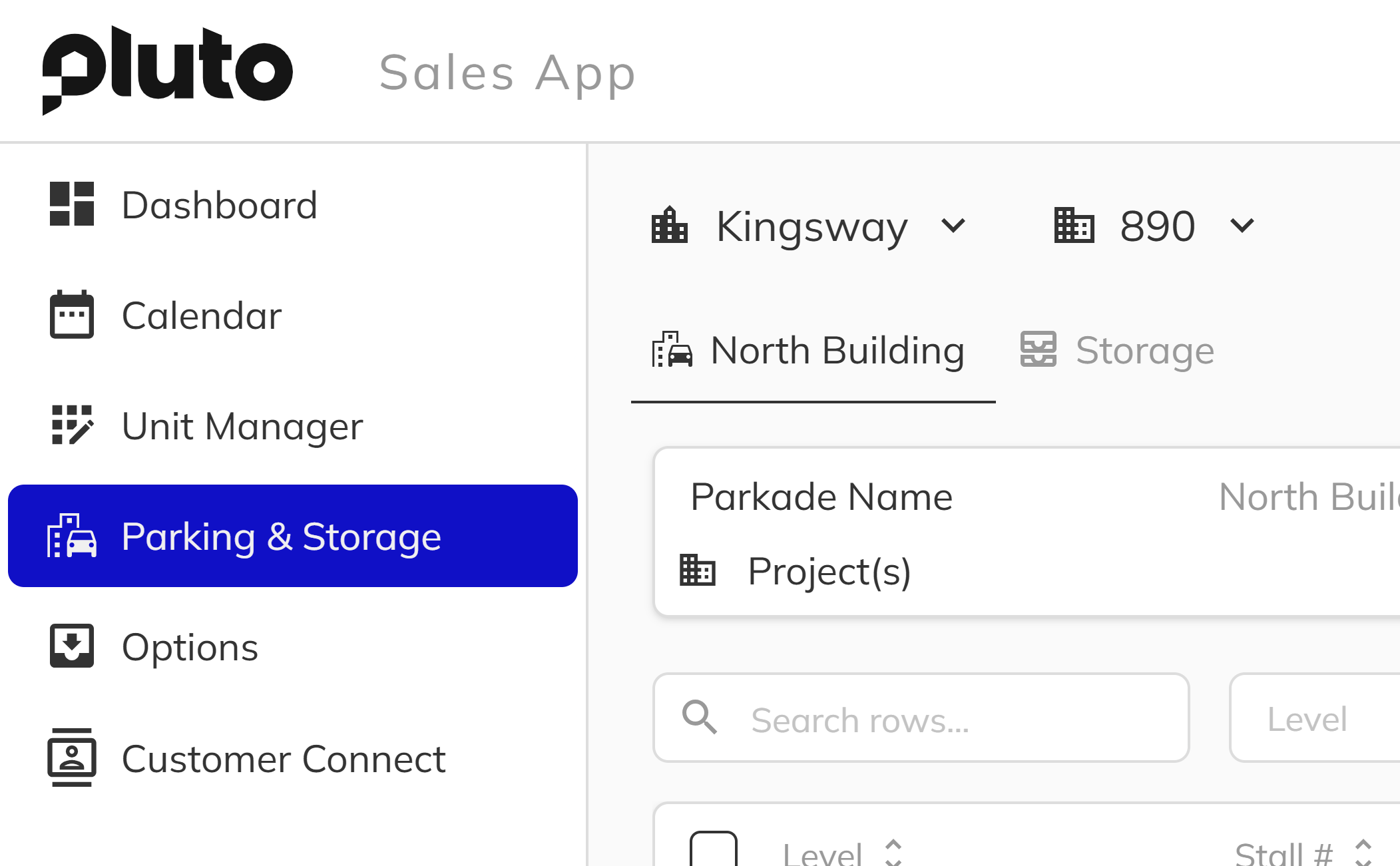Navigate to Customer Connect
Image resolution: width=1400 pixels, height=866 pixels.
coord(283,759)
